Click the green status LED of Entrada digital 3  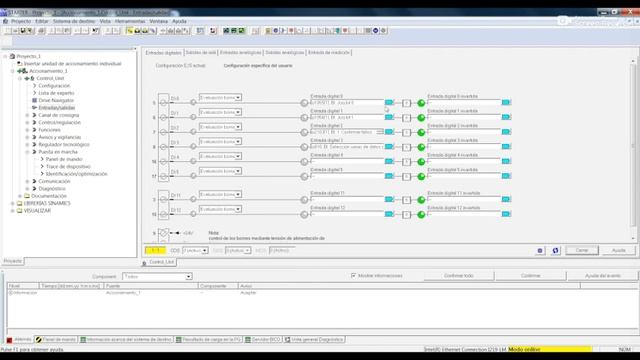[421, 147]
